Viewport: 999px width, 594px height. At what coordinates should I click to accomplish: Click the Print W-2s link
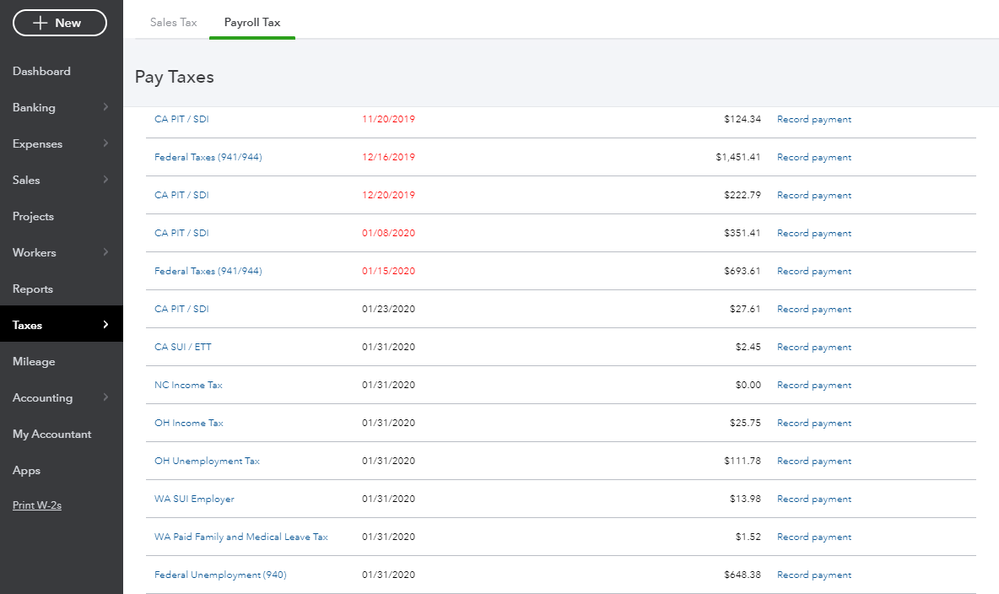click(x=37, y=506)
